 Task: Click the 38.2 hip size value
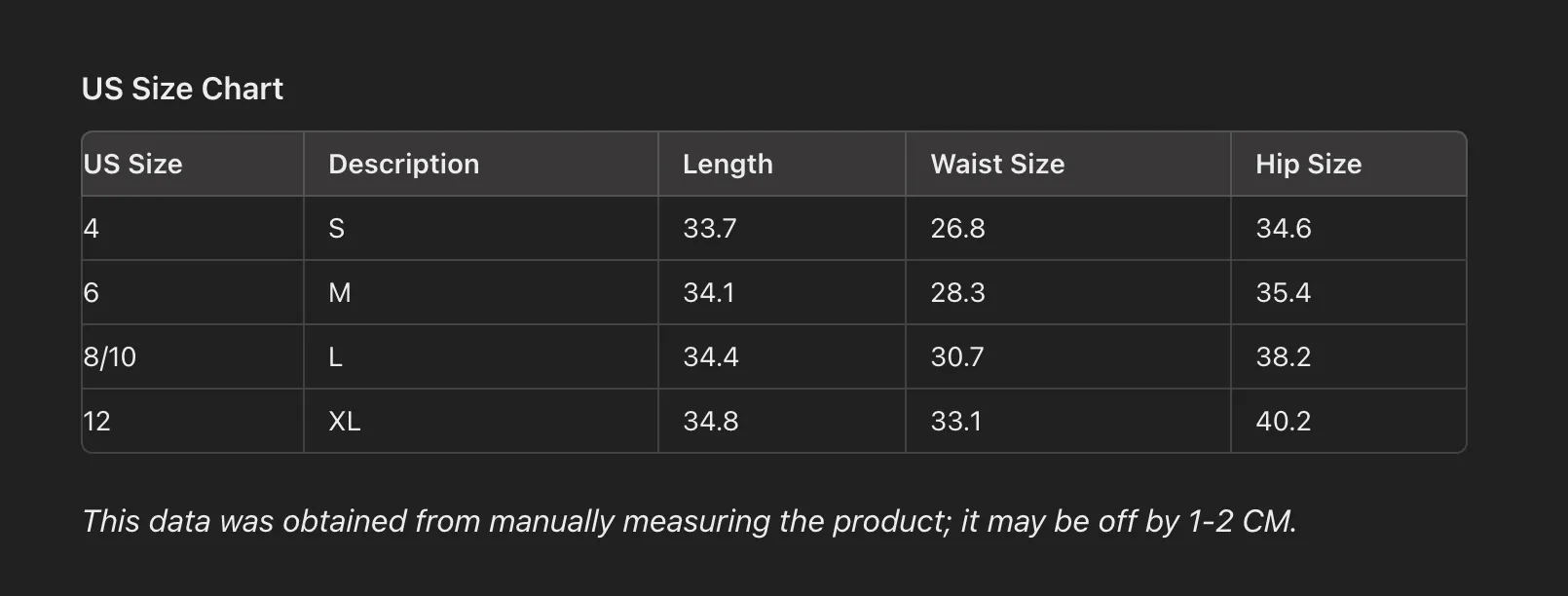click(1284, 356)
